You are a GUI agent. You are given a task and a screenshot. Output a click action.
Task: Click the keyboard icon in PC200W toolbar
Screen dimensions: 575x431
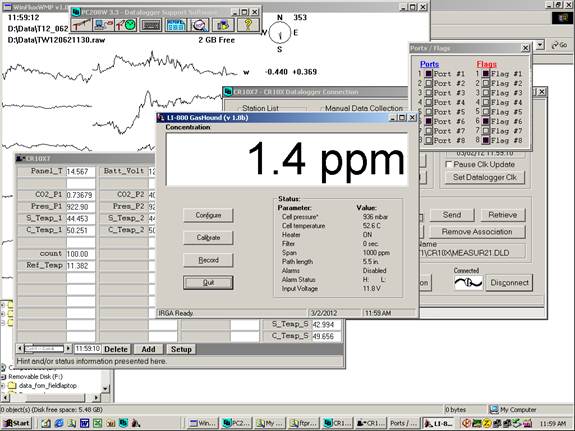(150, 25)
